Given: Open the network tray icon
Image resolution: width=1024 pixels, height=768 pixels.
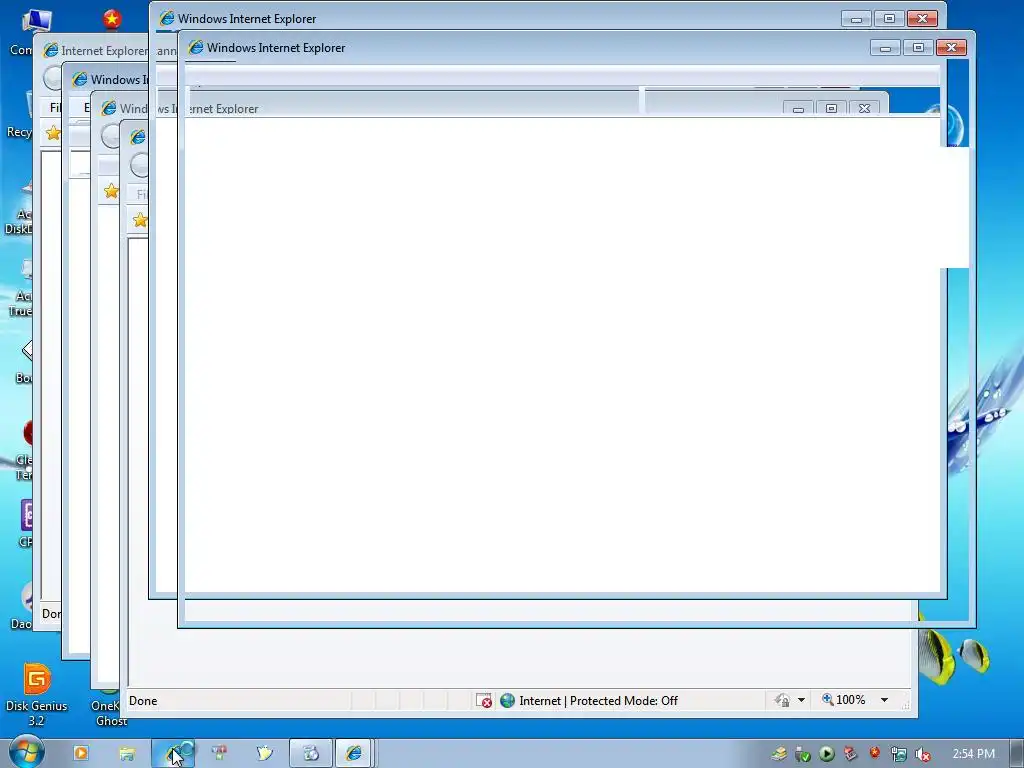Looking at the screenshot, I should click(899, 754).
